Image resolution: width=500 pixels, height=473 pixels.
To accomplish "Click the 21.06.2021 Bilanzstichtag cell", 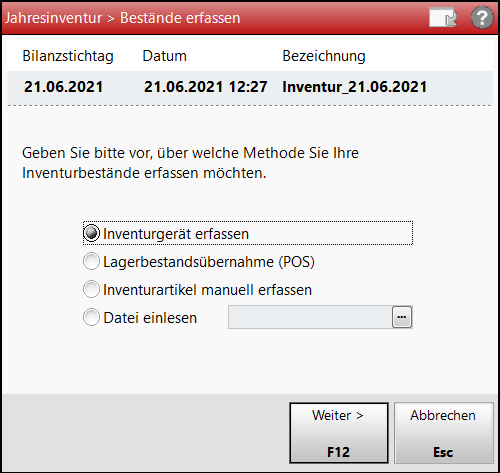I will point(64,87).
